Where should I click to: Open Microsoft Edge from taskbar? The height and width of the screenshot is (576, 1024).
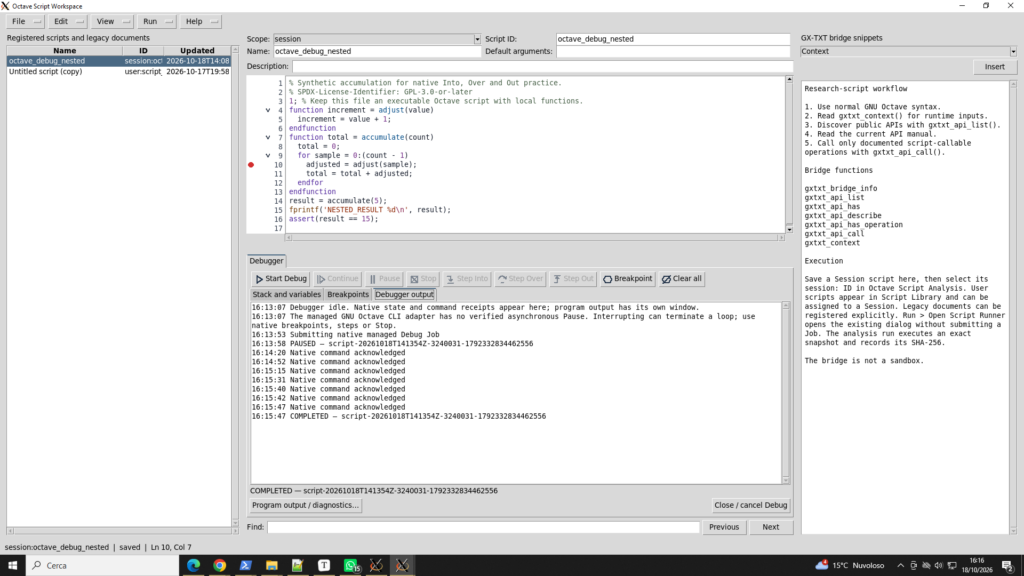point(193,566)
